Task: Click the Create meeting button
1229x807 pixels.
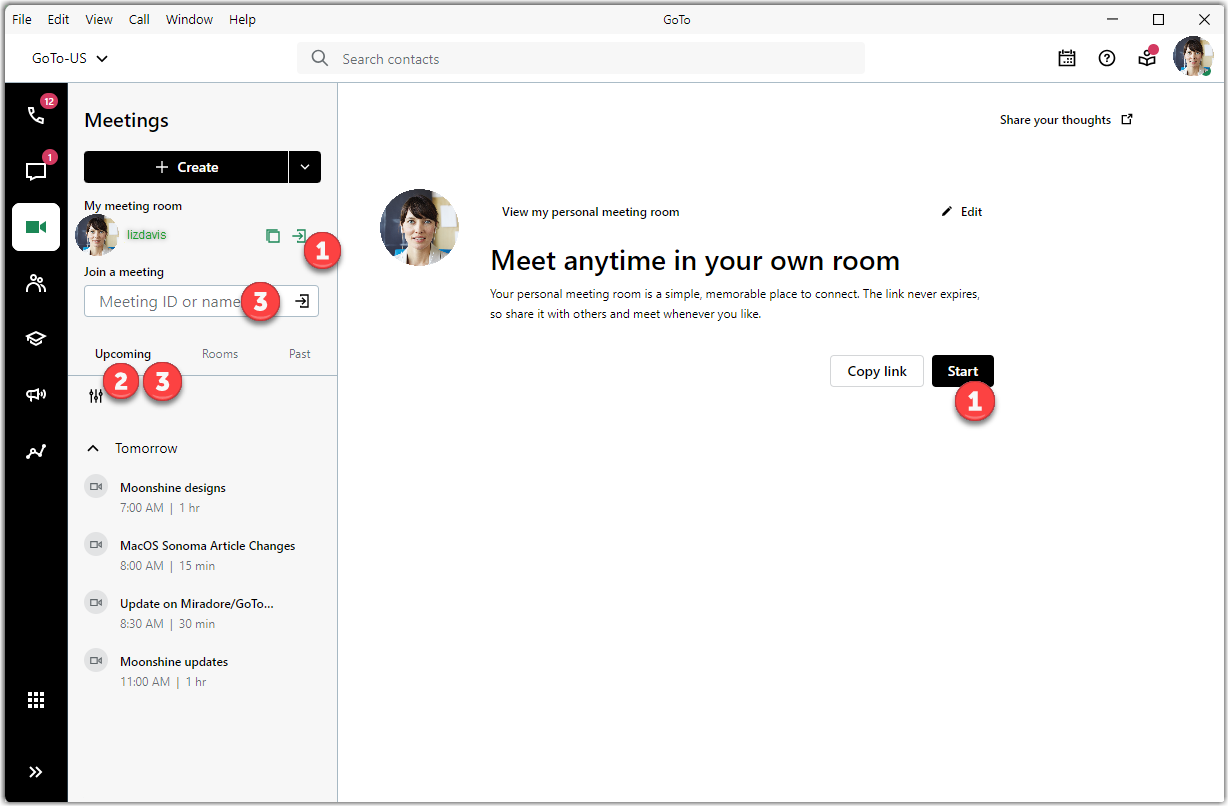Action: point(186,167)
